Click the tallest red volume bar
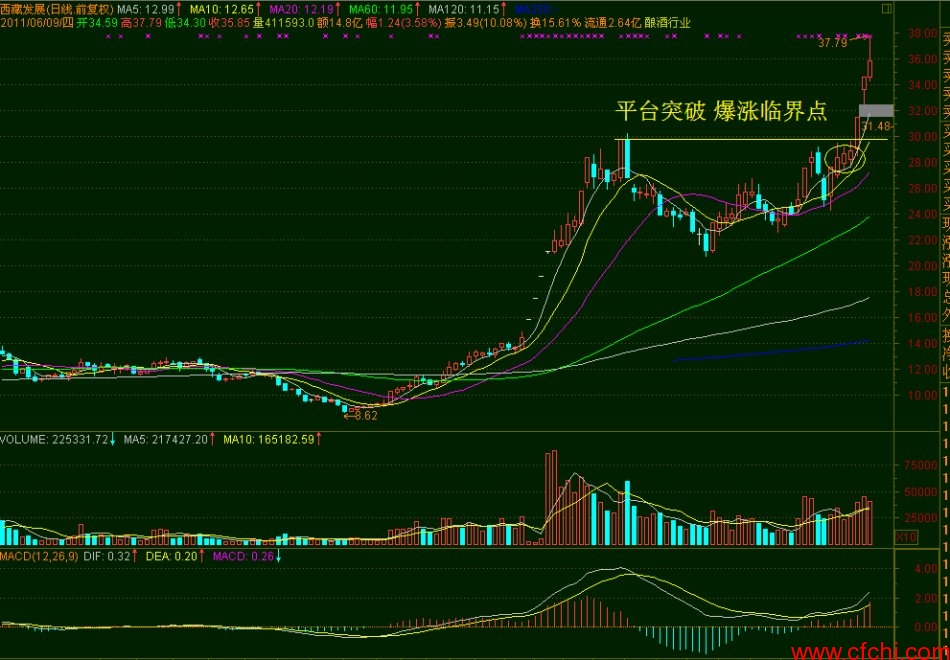The image size is (950, 660). tap(553, 498)
